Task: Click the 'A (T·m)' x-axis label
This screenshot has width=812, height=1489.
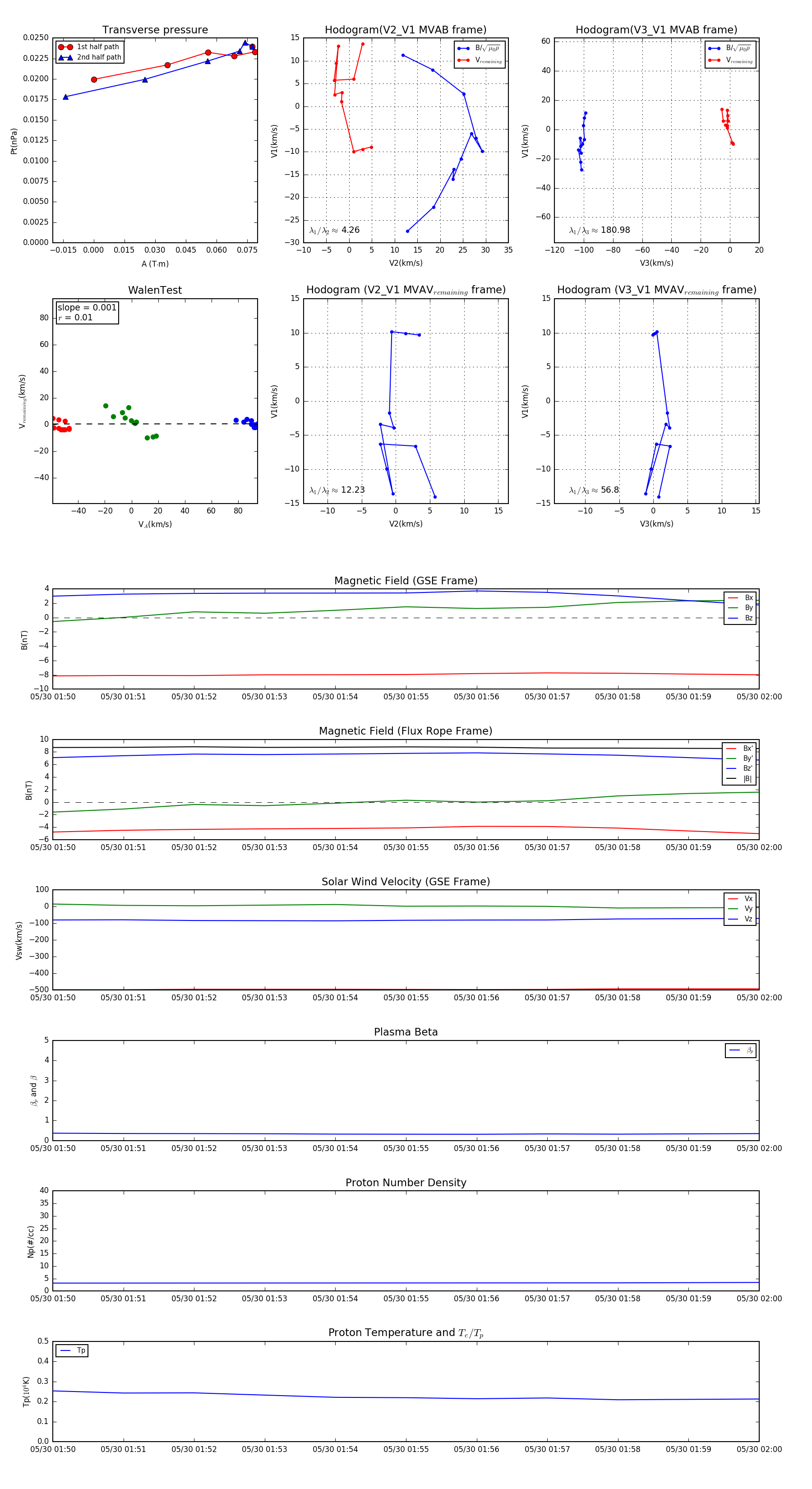Action: pos(155,264)
